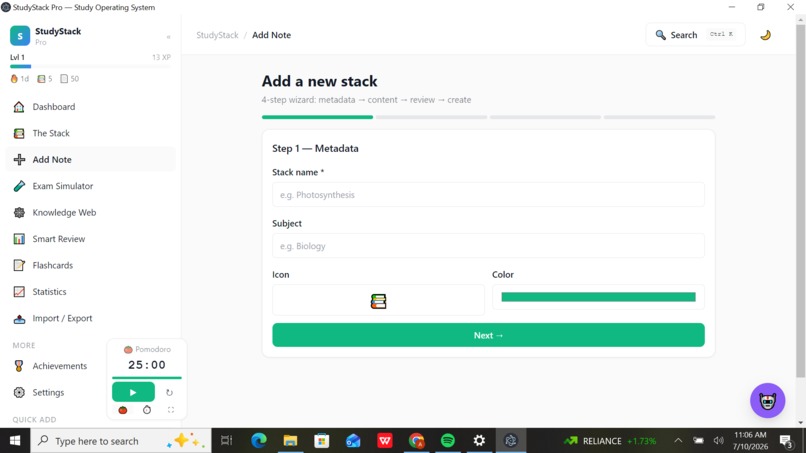Click the Flashcards notepad icon
Screen dimensions: 806x453
(x=19, y=265)
